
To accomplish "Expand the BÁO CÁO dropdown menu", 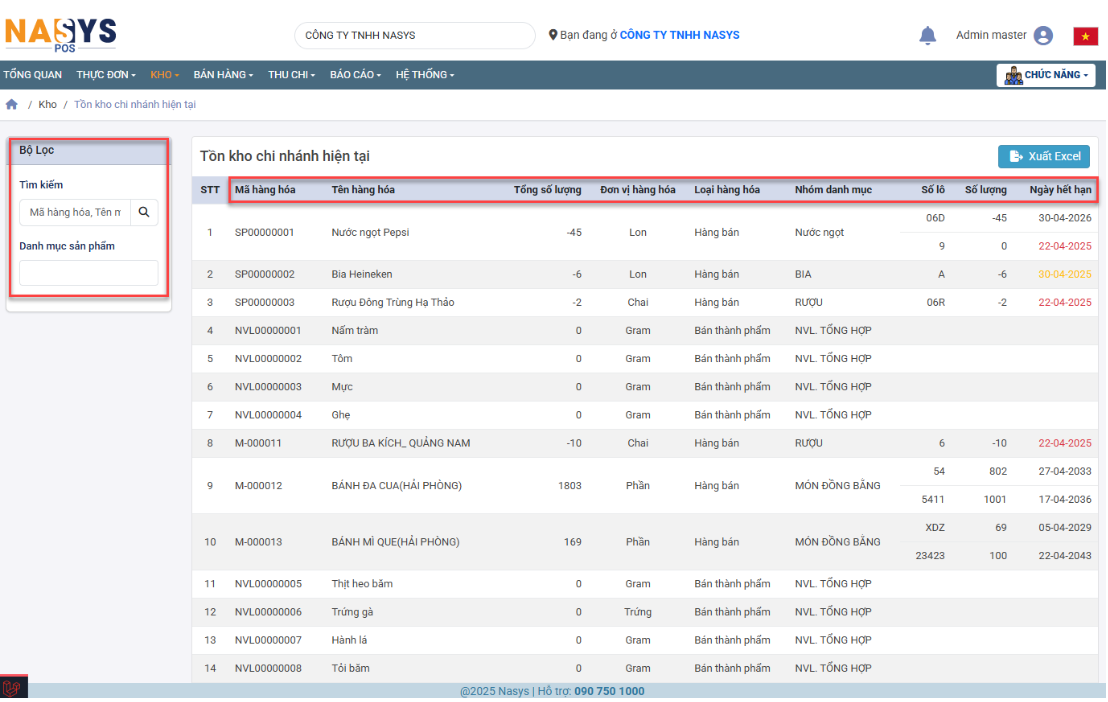I will (x=357, y=75).
